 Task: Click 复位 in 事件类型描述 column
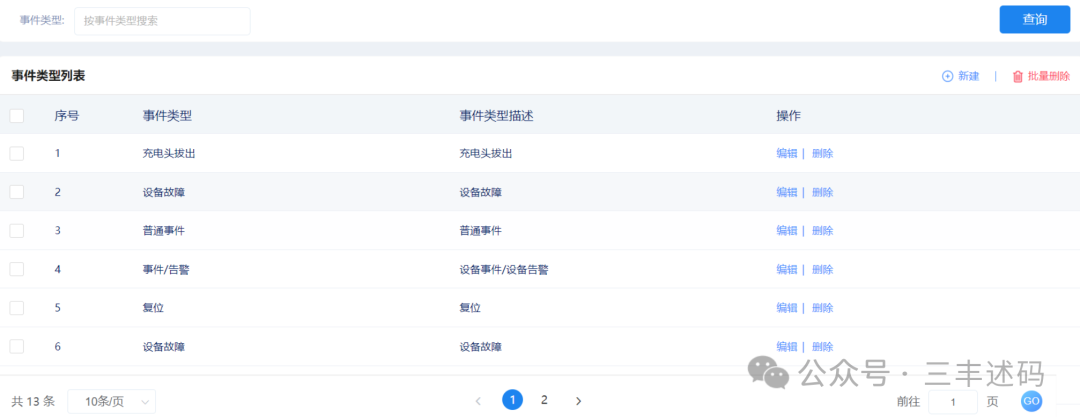pyautogui.click(x=470, y=308)
